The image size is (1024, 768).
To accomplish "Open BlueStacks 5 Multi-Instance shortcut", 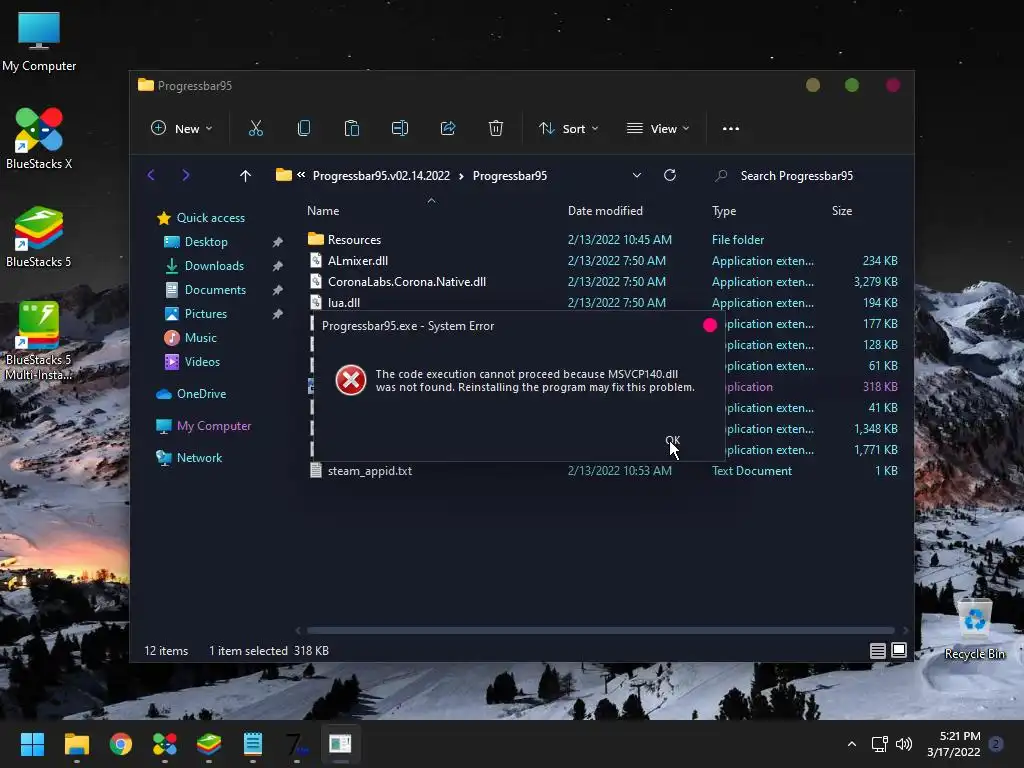I will pyautogui.click(x=39, y=341).
